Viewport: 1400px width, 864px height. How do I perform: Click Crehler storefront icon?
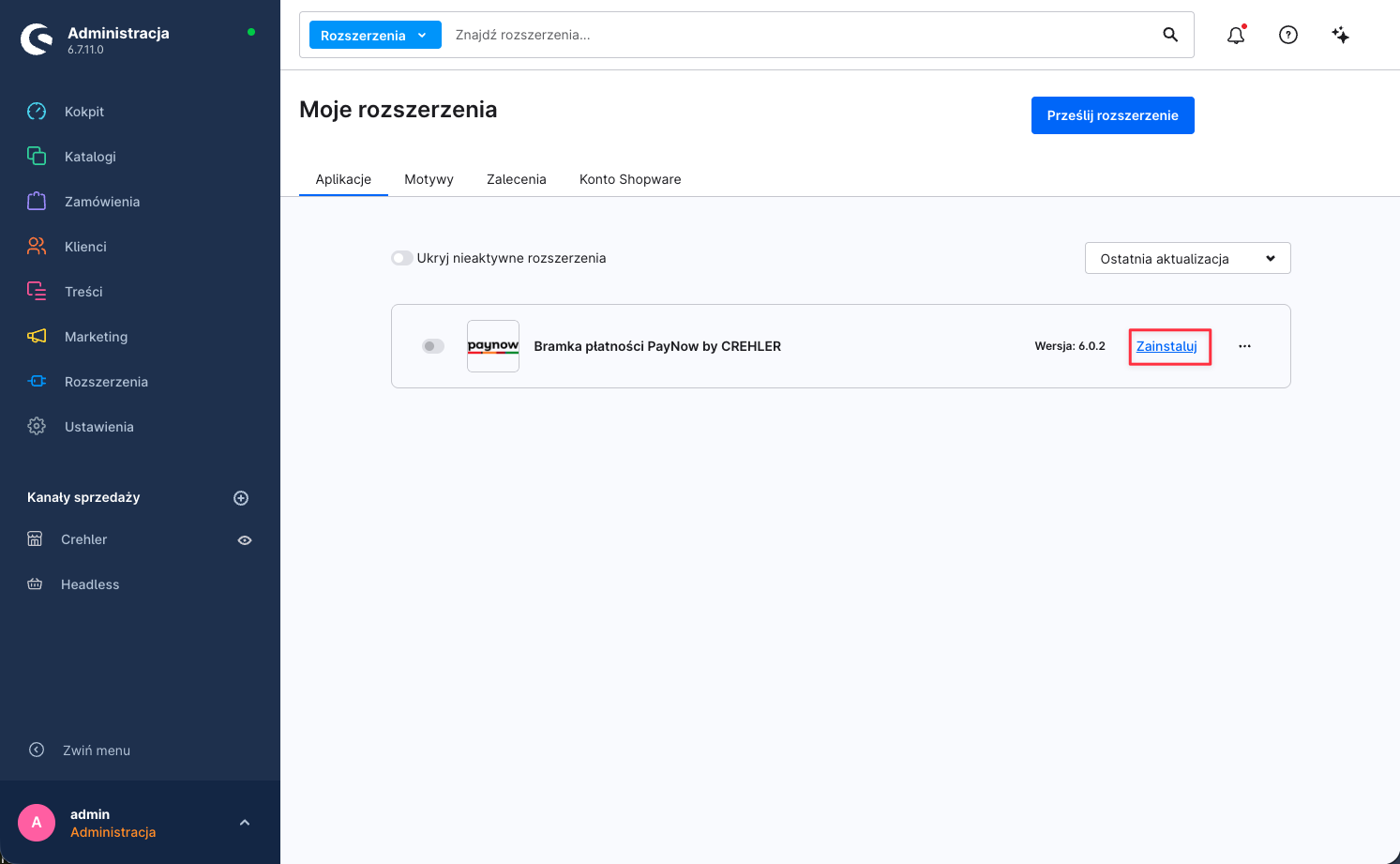(35, 538)
